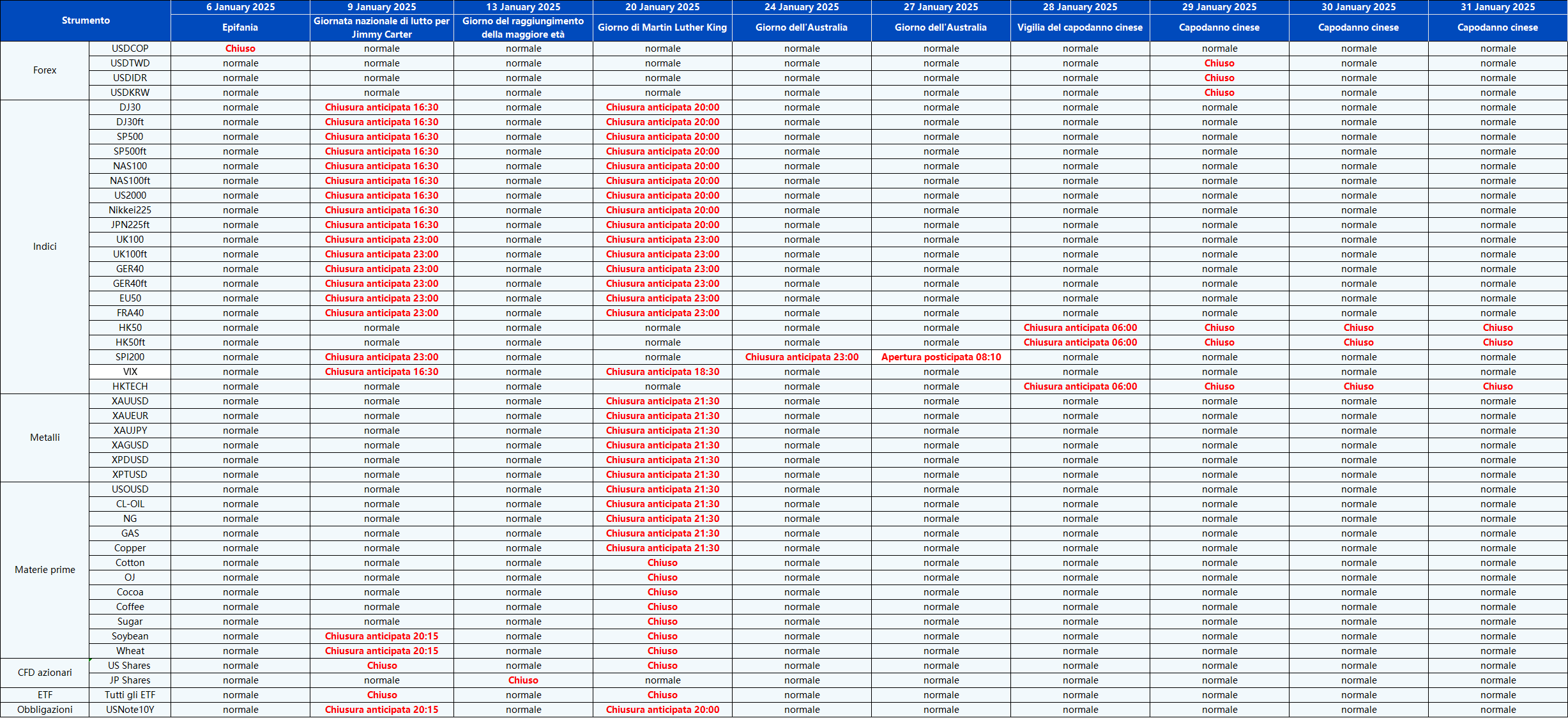Screen dimensions: 1568x718
Task: Select the Apertura posticipata 08:10 cell
Action: [x=941, y=357]
